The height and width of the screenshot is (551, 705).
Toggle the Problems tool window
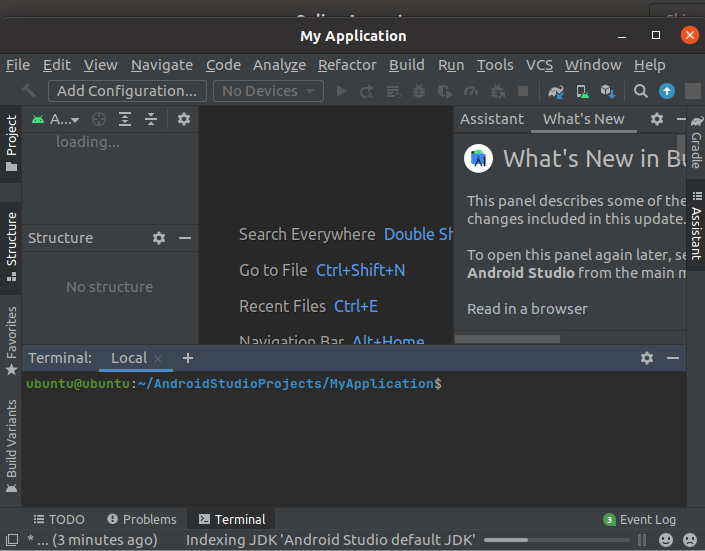pyautogui.click(x=142, y=520)
